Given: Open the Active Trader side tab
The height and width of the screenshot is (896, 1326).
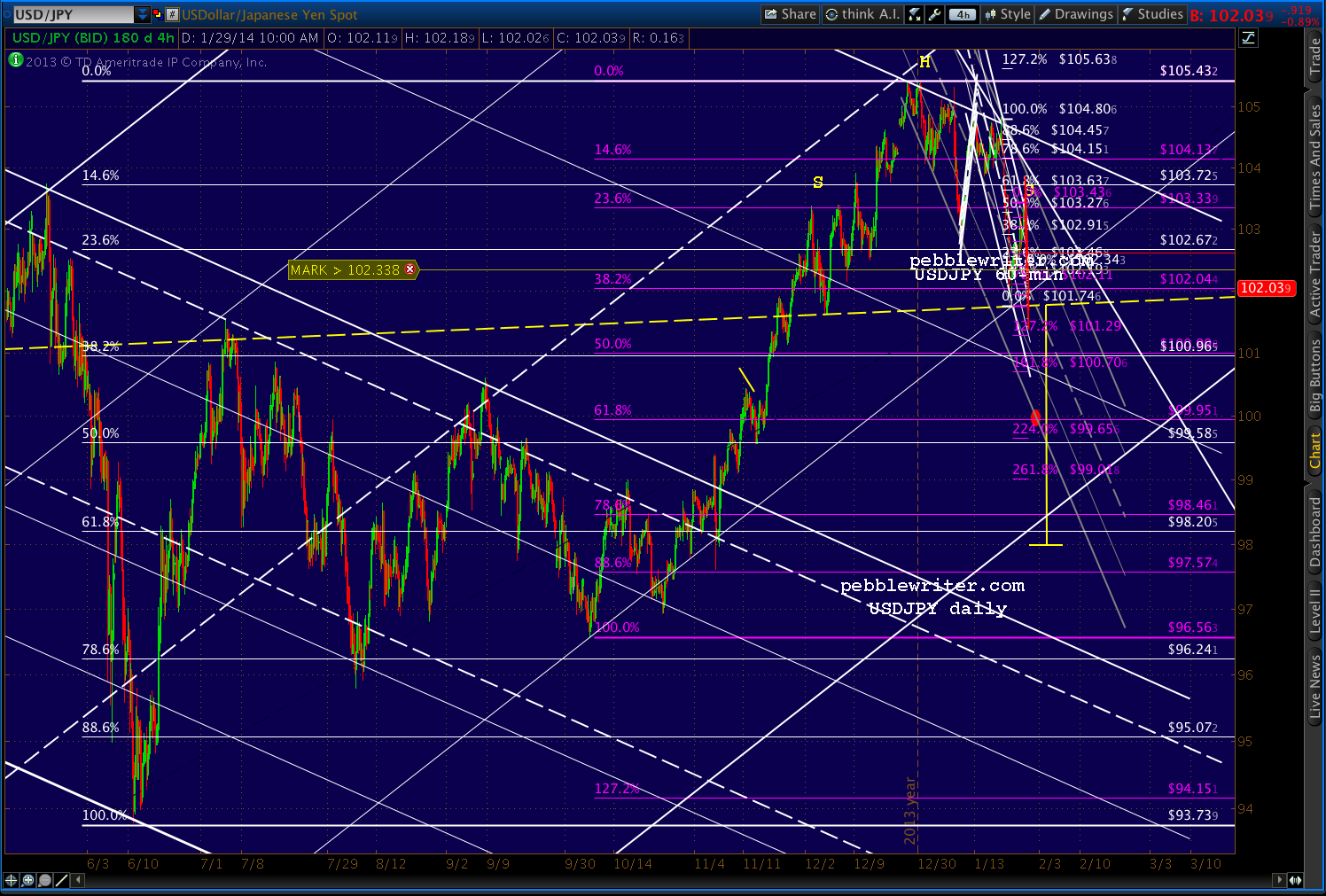Looking at the screenshot, I should (1315, 276).
